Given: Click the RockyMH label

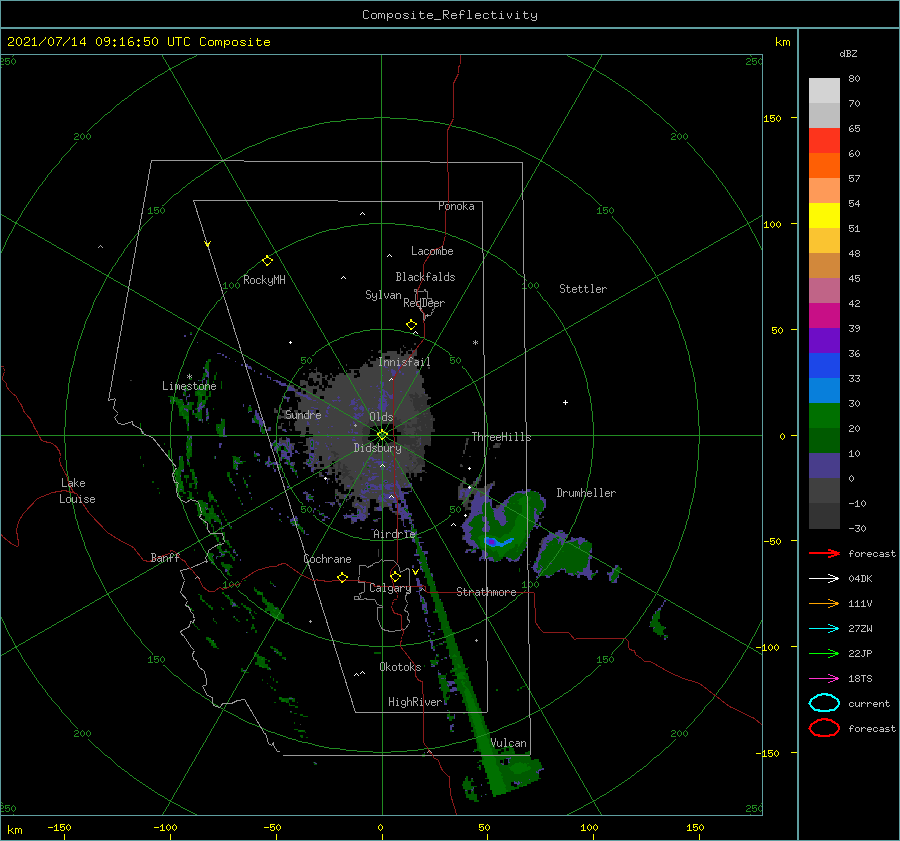Looking at the screenshot, I should pyautogui.click(x=264, y=280).
